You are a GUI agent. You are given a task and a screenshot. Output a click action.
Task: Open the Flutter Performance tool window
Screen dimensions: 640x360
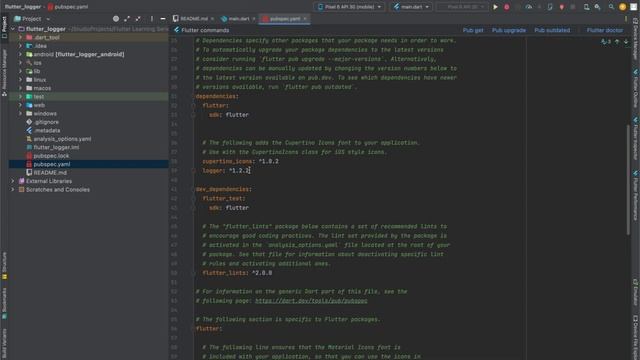tap(636, 196)
